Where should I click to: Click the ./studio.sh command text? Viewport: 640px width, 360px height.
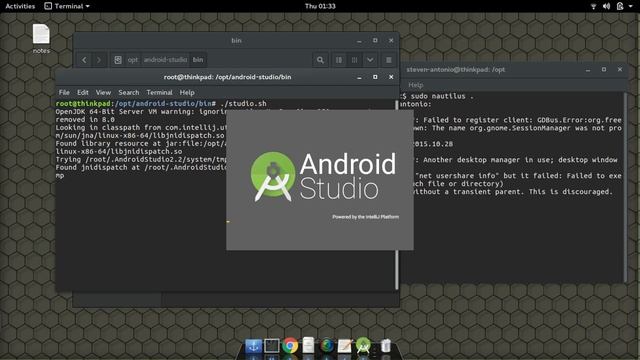pyautogui.click(x=243, y=104)
